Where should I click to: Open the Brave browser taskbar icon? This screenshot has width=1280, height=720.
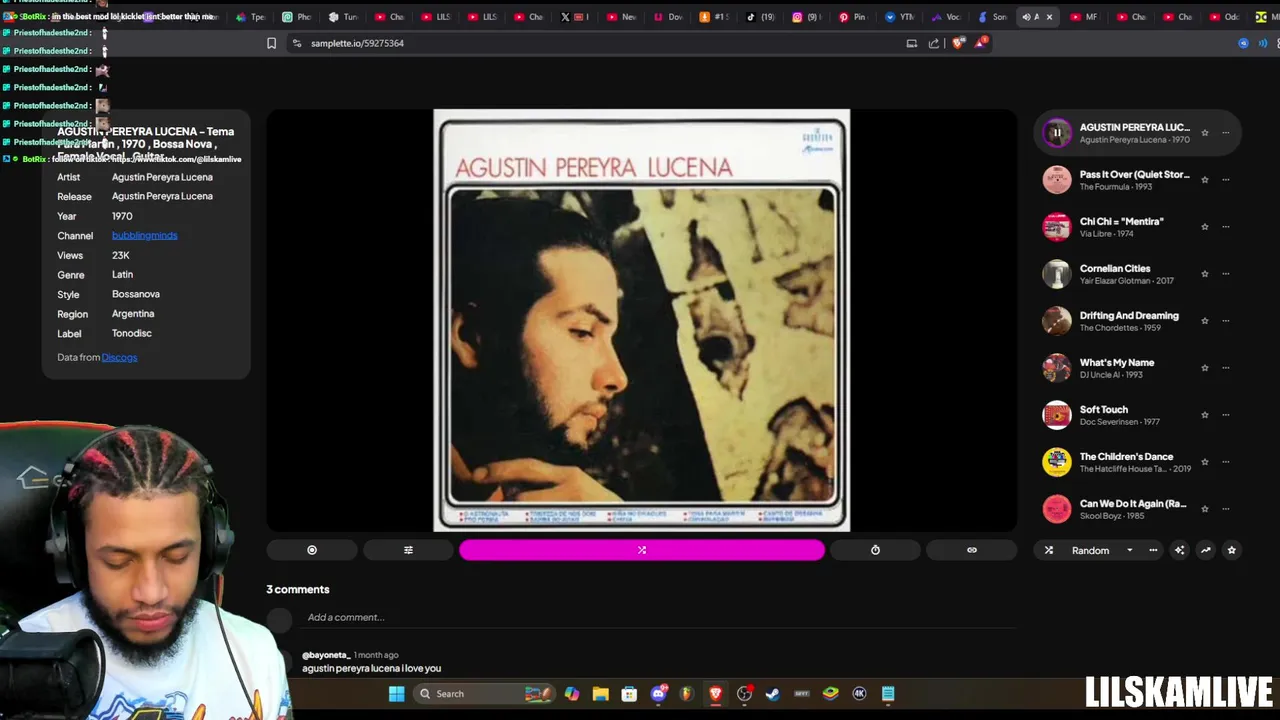715,694
